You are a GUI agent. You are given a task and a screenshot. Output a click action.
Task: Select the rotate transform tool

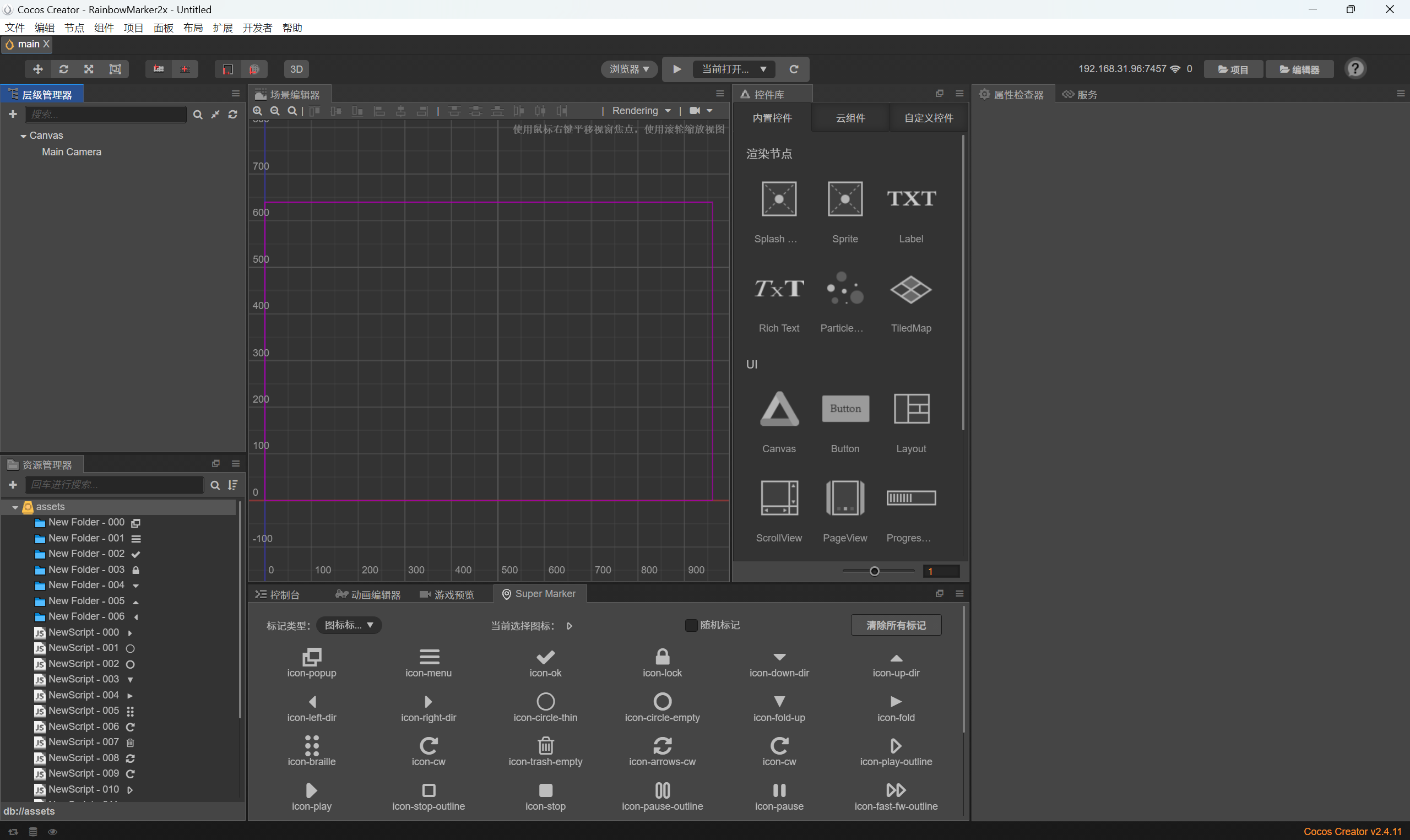click(63, 69)
